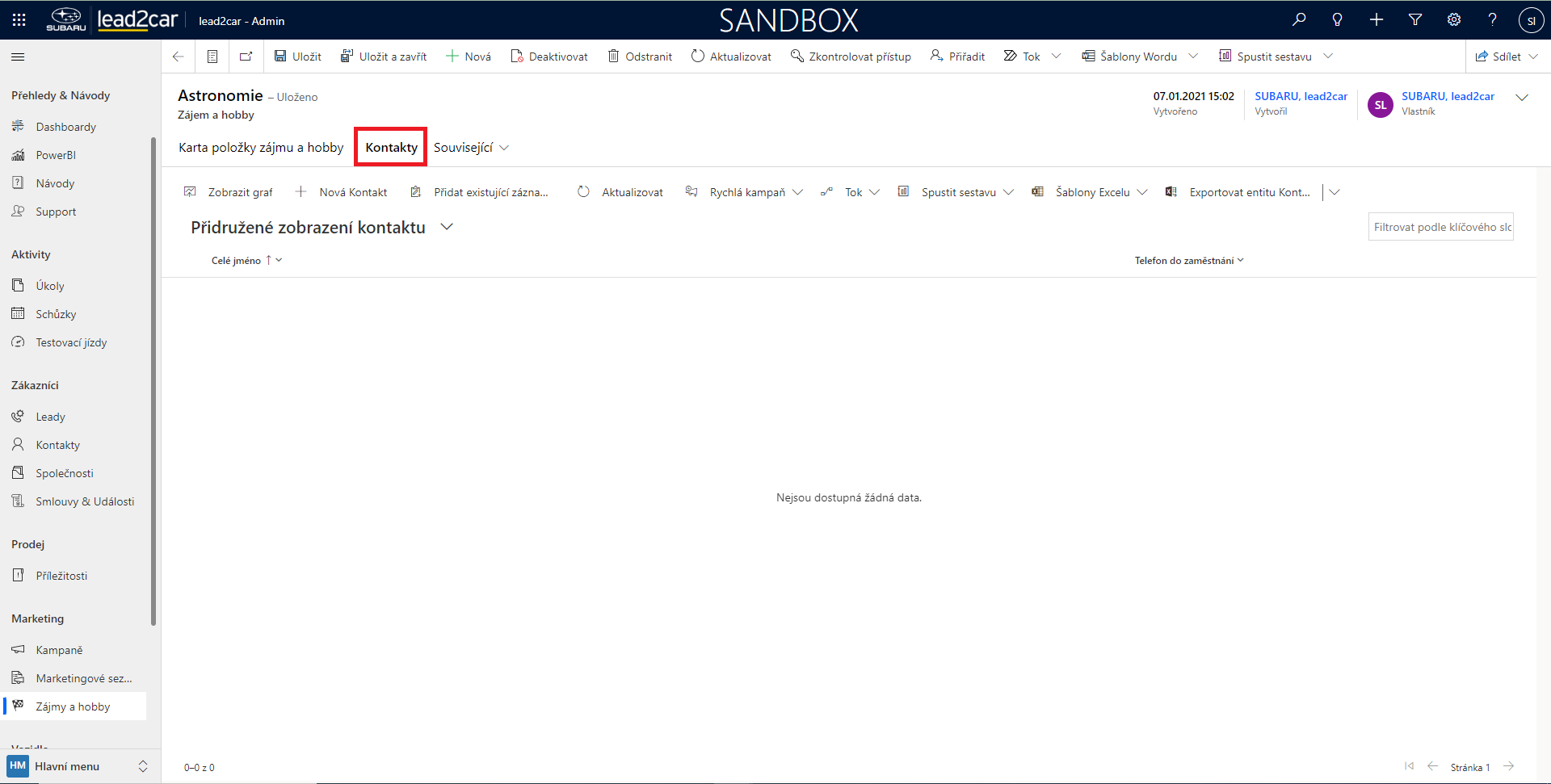Click the advanced find filter icon

click(x=1415, y=20)
